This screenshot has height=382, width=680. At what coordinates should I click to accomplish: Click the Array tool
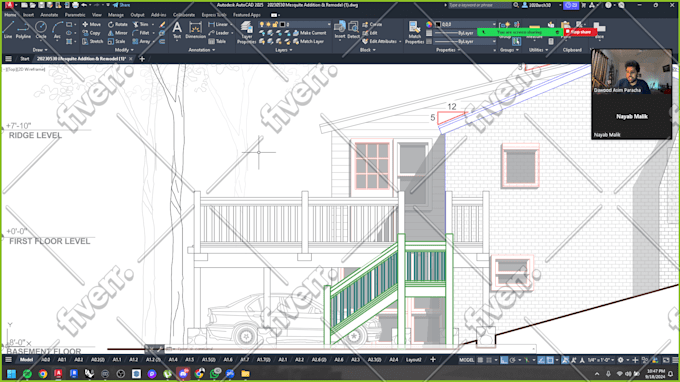click(x=141, y=42)
